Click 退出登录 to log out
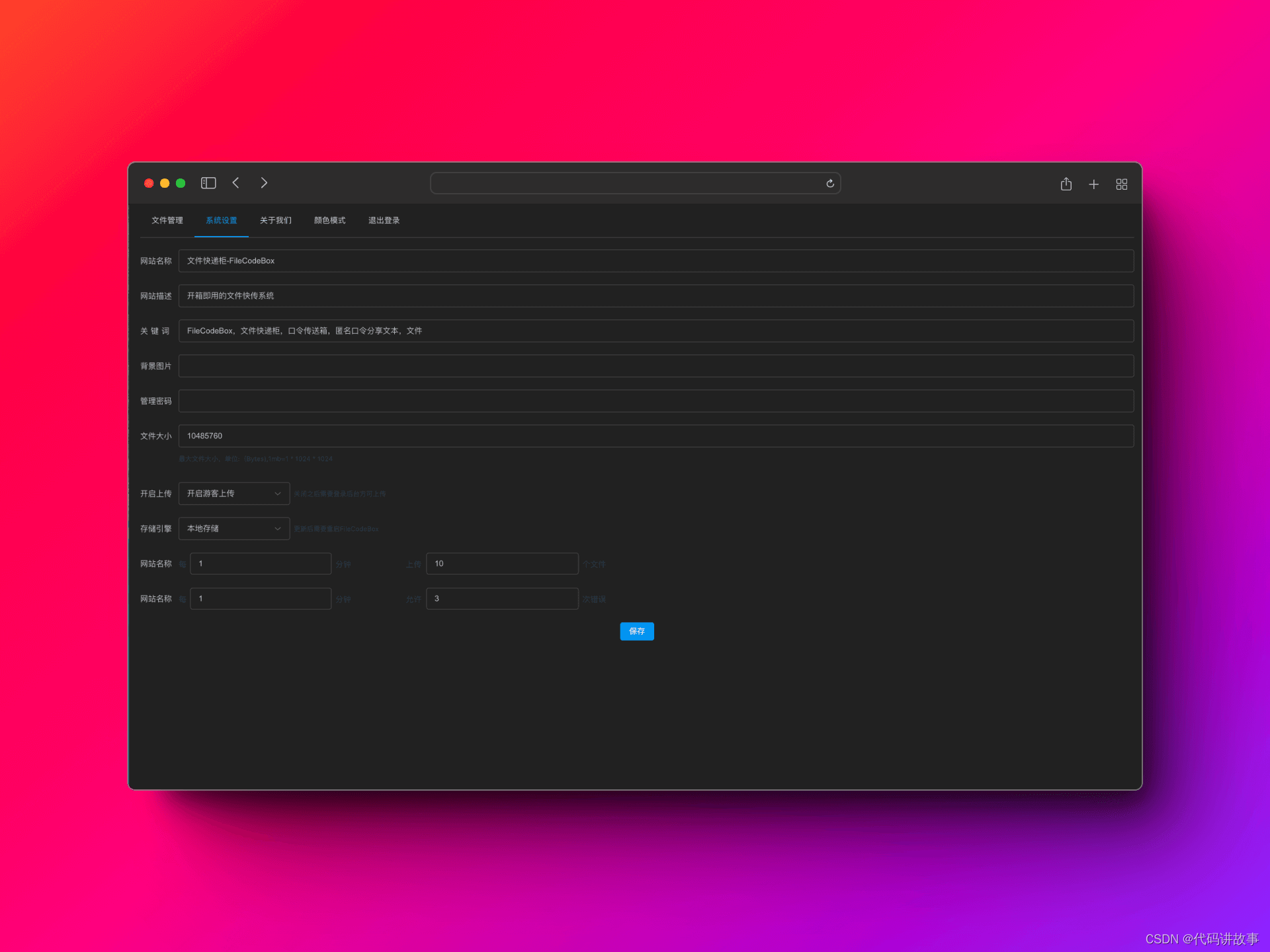 click(x=384, y=221)
